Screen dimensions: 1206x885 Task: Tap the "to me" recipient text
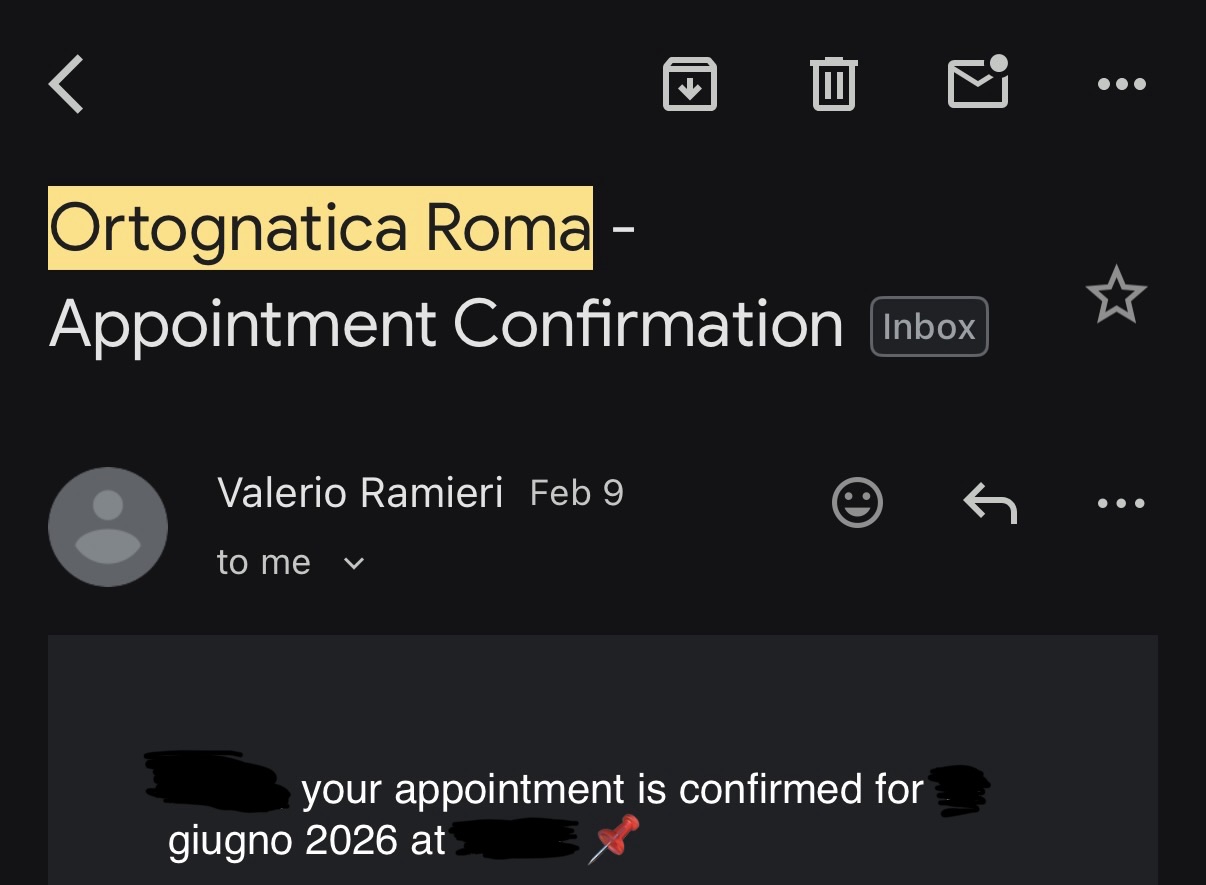pyautogui.click(x=263, y=563)
